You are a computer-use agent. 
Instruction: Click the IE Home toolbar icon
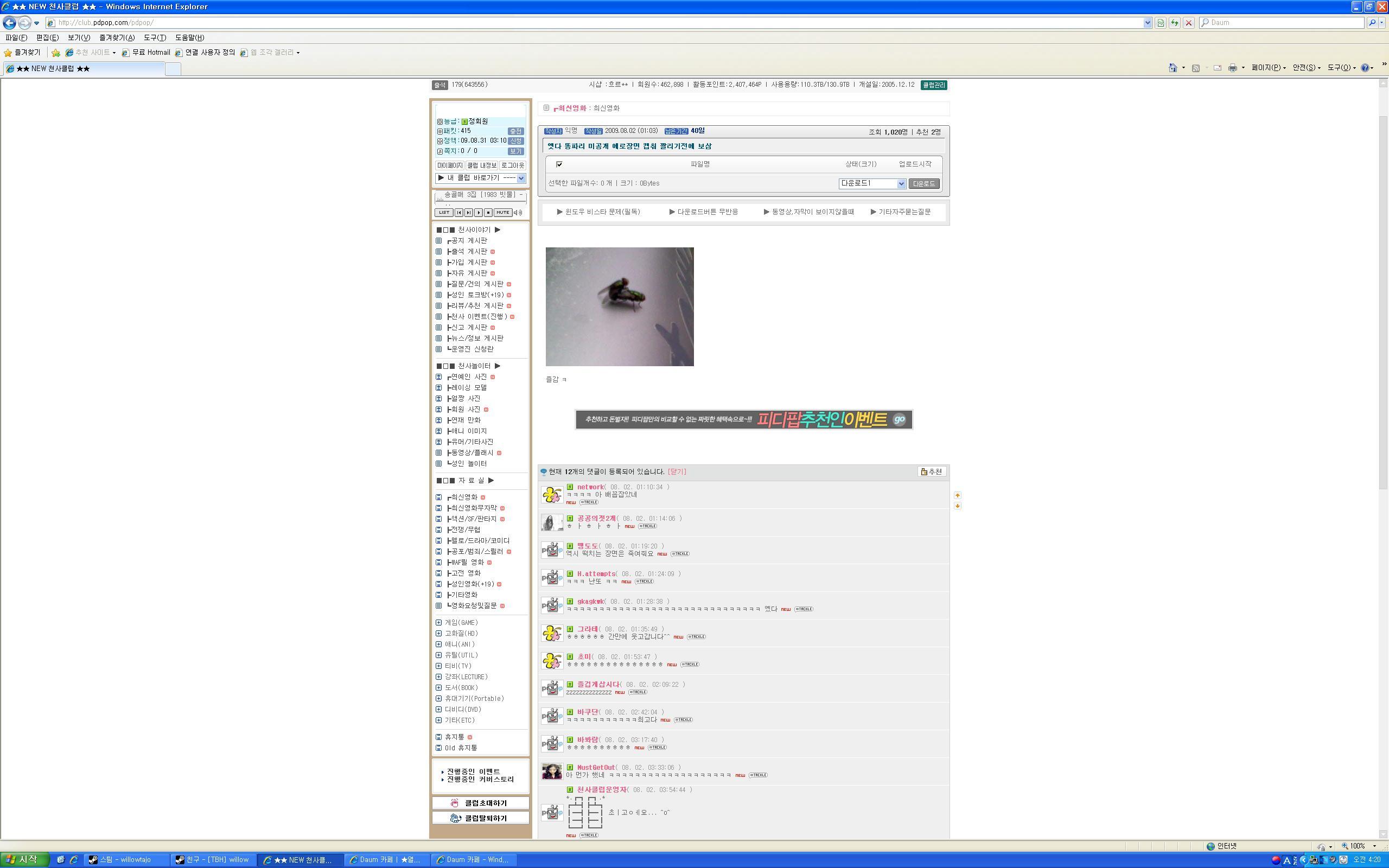(x=1173, y=68)
